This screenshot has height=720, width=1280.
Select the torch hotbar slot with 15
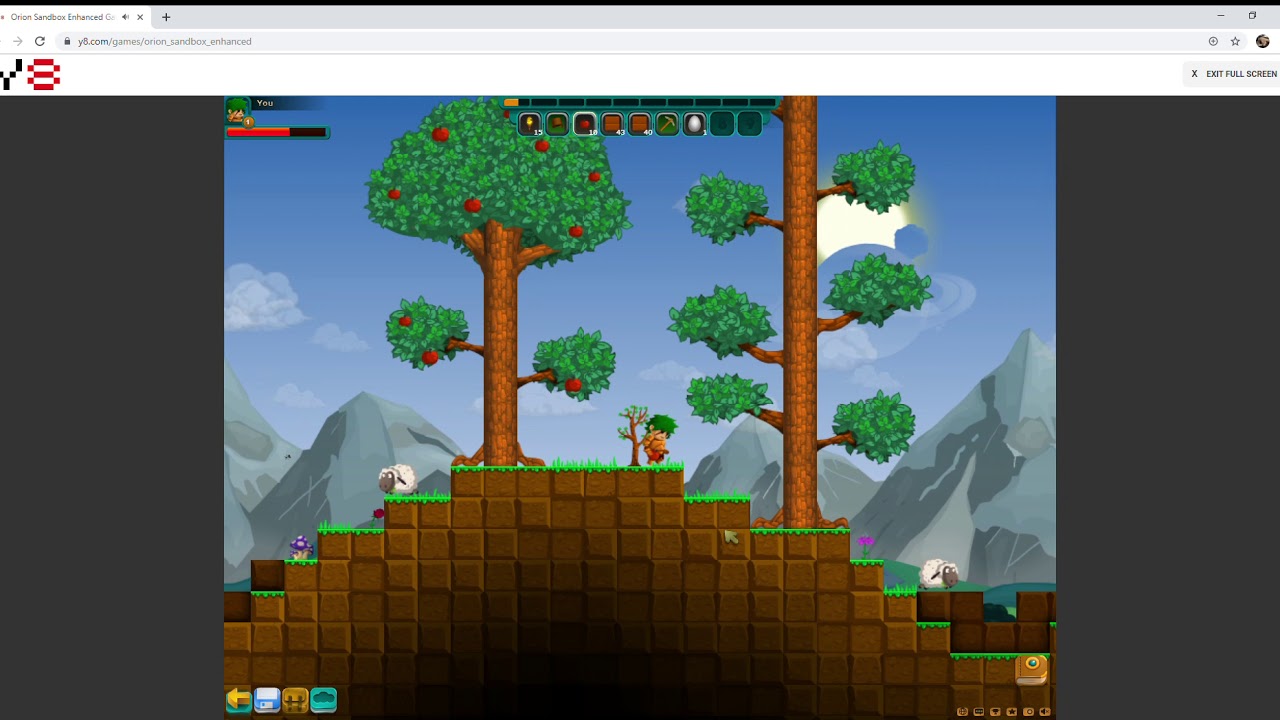[530, 124]
